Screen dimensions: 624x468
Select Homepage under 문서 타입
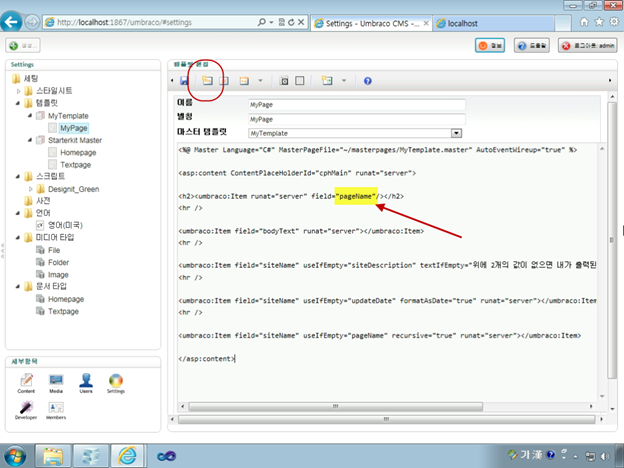tap(66, 299)
